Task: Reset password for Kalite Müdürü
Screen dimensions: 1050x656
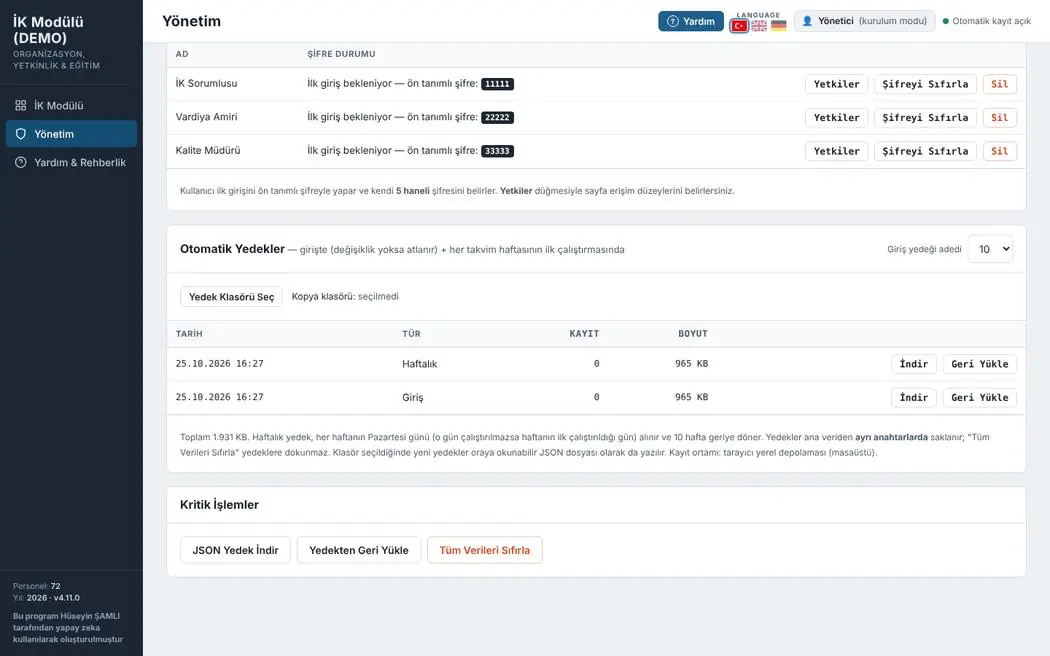Action: [x=925, y=151]
